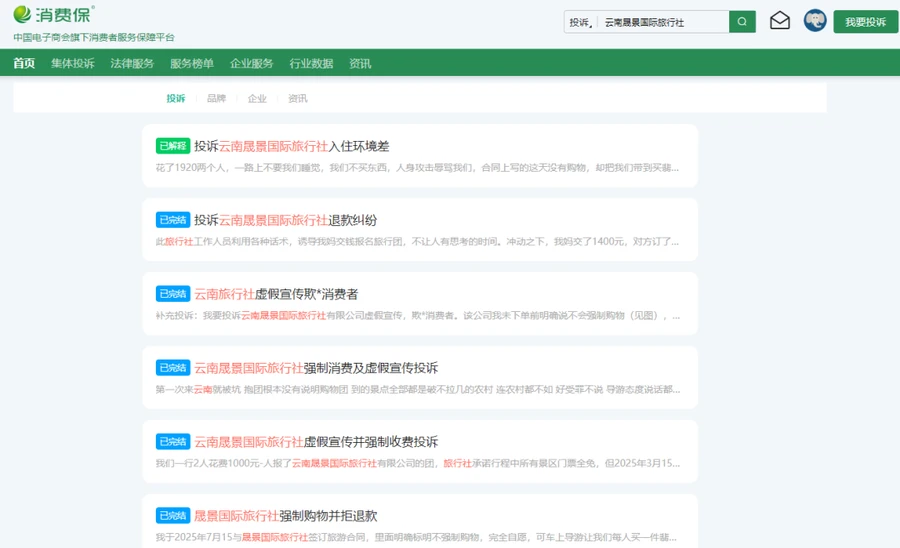Click summary text starting 我们一行2人花费1000元
The width and height of the screenshot is (900, 548).
click(417, 463)
